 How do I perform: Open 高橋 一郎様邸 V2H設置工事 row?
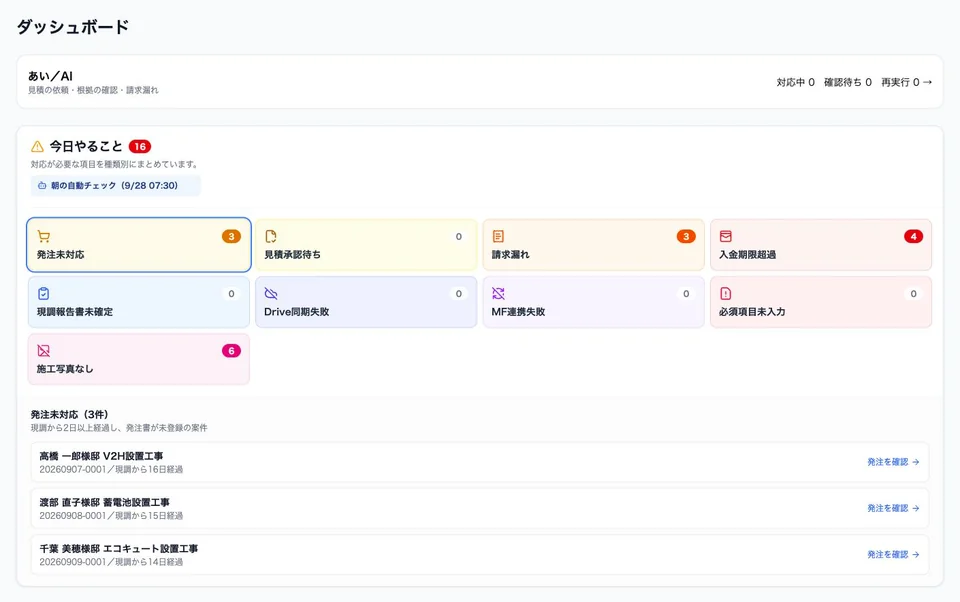coord(480,462)
